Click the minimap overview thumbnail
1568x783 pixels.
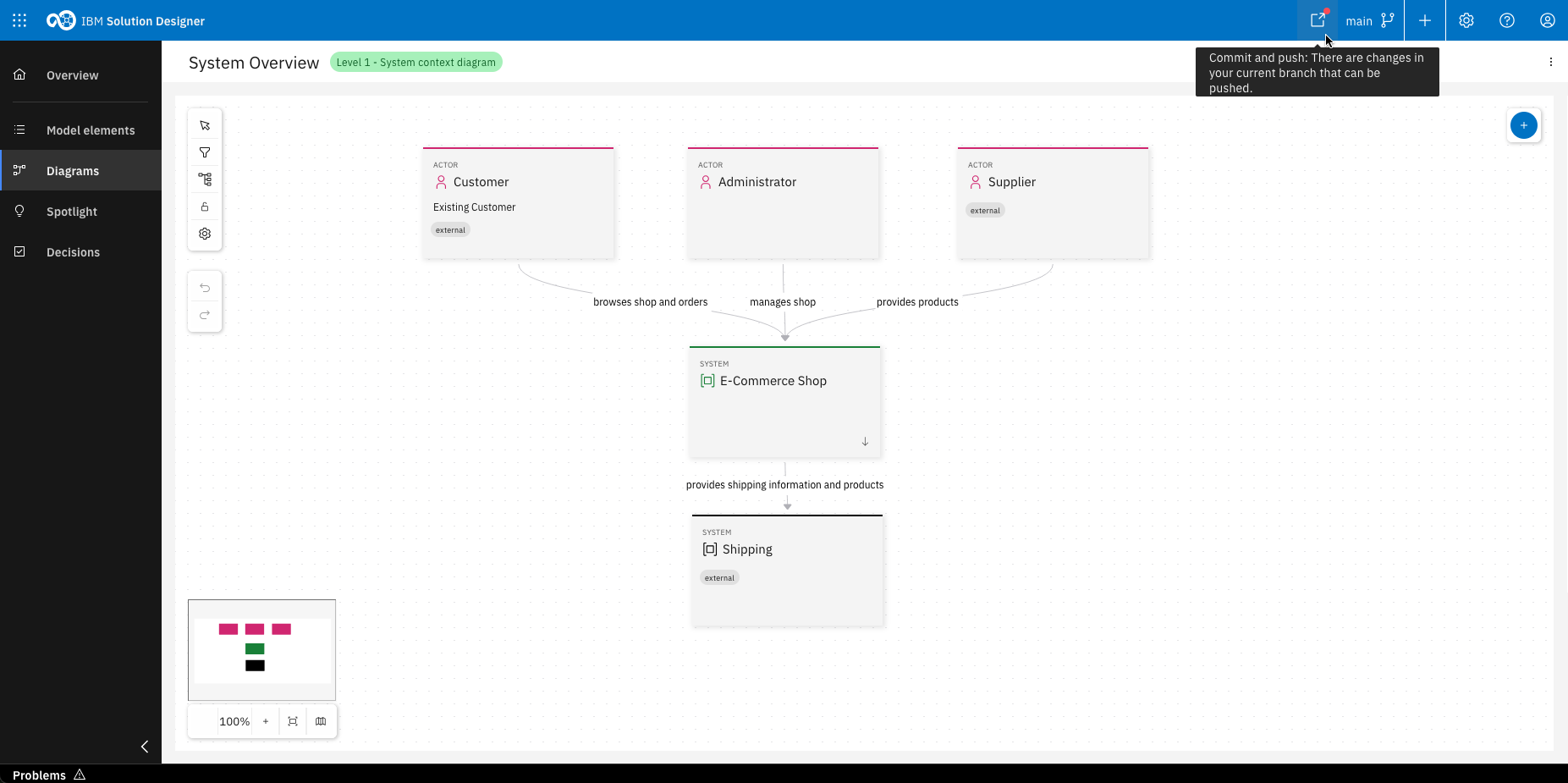(x=261, y=650)
